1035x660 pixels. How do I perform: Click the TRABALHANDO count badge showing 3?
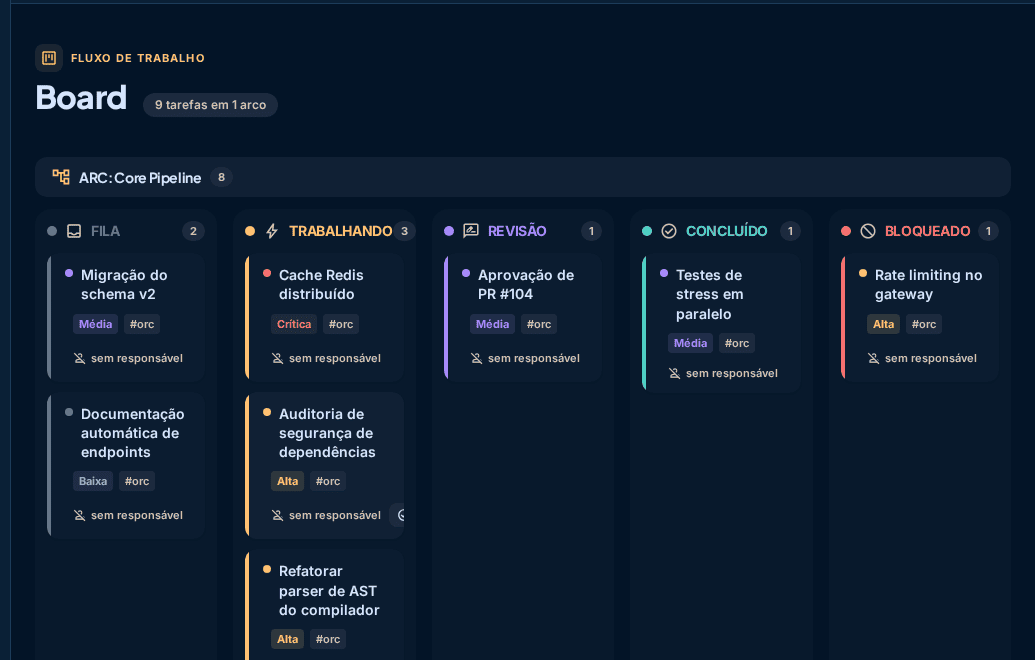(x=405, y=231)
